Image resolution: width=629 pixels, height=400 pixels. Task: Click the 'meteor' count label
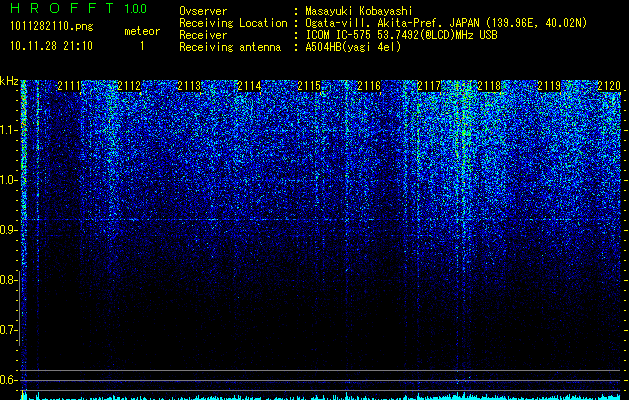coord(142,31)
